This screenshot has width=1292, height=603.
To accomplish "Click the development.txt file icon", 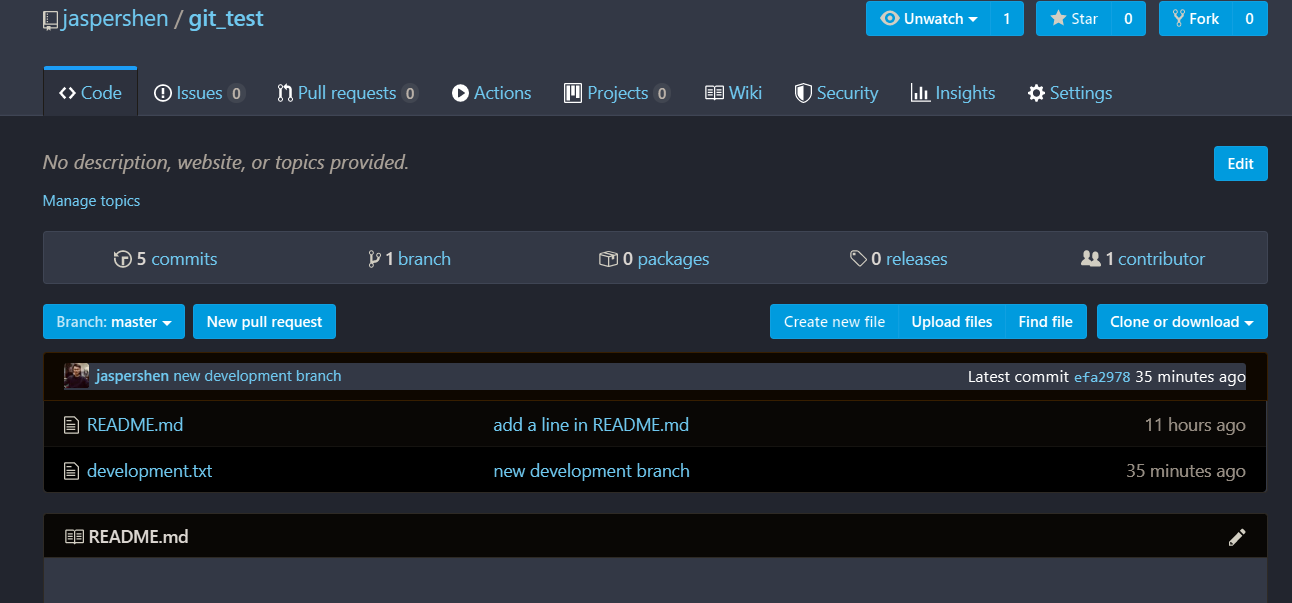I will click(71, 471).
